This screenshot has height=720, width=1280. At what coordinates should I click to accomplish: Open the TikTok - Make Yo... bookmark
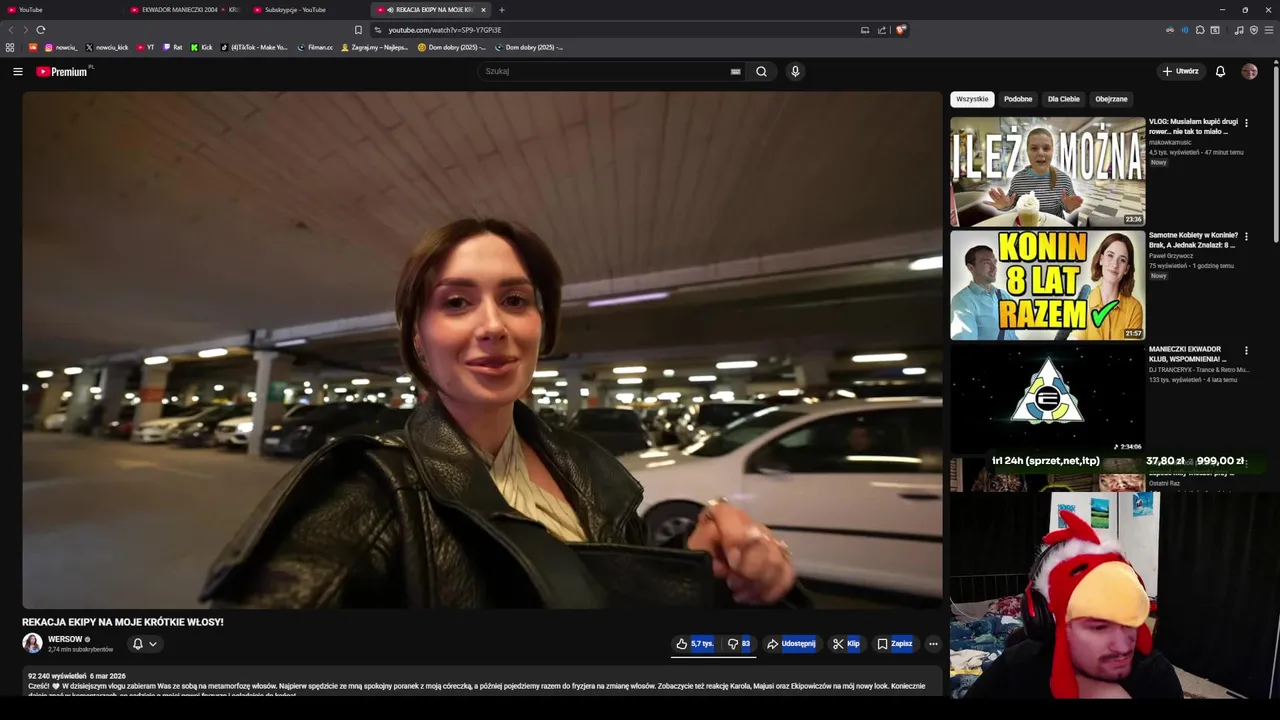click(253, 47)
